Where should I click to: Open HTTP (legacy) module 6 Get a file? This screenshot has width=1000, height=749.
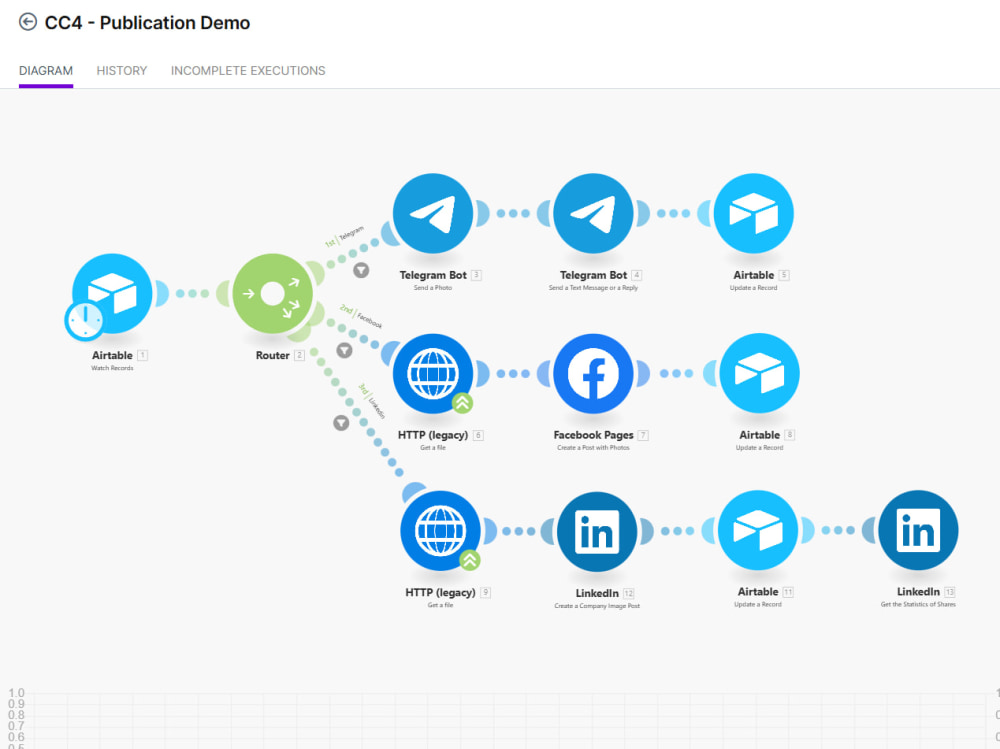(433, 373)
